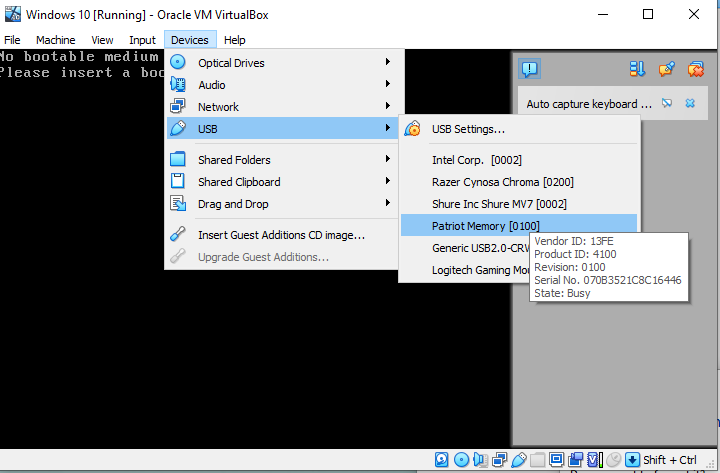720x473 pixels.
Task: Click the don't show again notification icon
Action: 667,103
